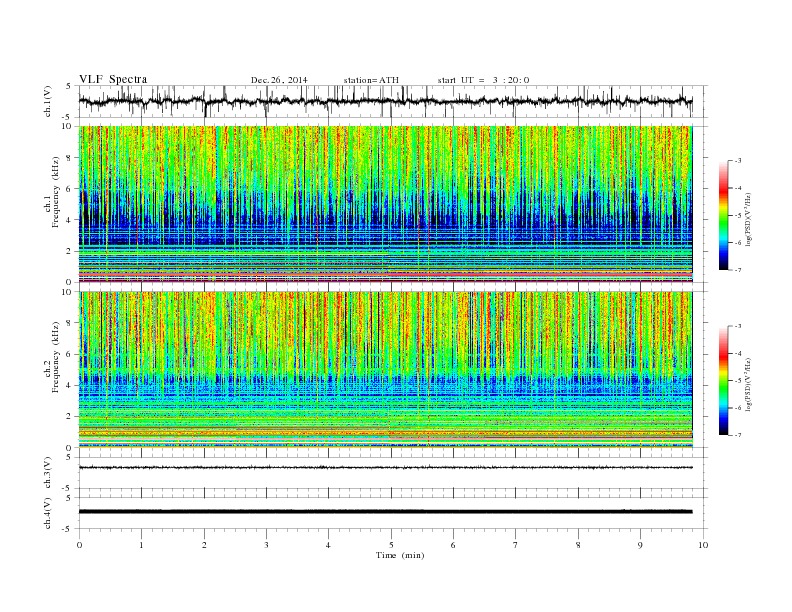Click the ch.2 spectrogram color scale bar
The image size is (792, 612).
click(x=723, y=381)
